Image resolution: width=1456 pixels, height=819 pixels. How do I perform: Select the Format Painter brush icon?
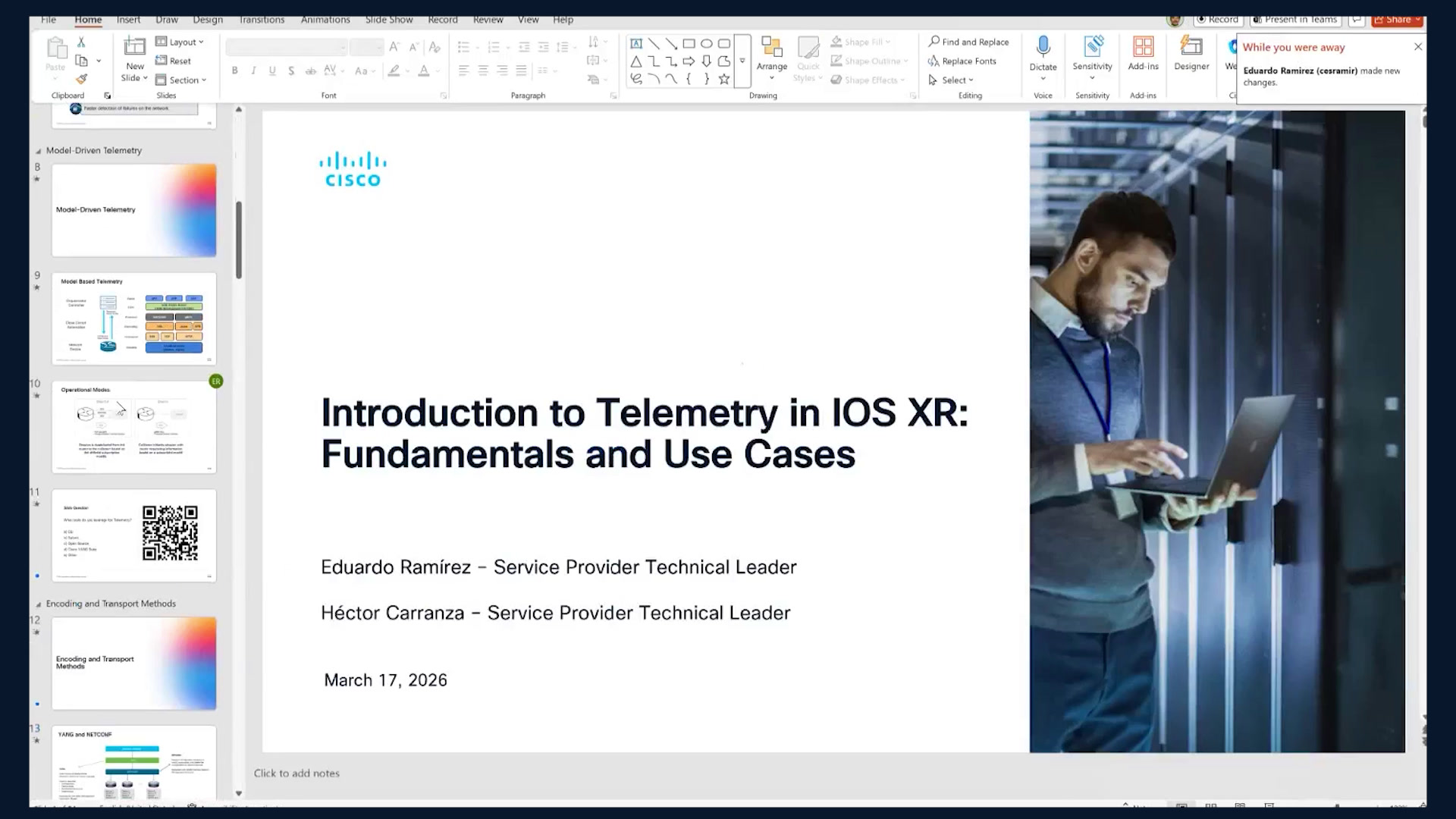(x=81, y=79)
